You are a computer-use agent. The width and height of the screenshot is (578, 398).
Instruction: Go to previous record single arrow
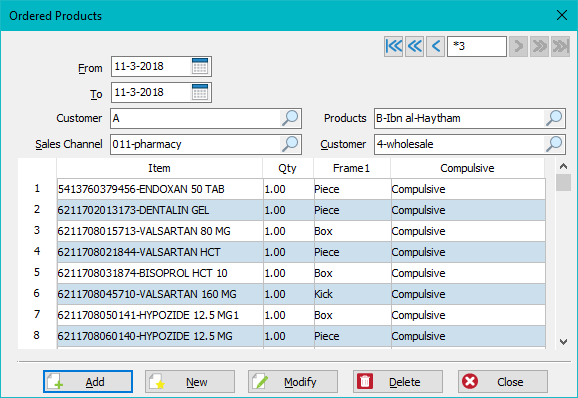coord(435,46)
